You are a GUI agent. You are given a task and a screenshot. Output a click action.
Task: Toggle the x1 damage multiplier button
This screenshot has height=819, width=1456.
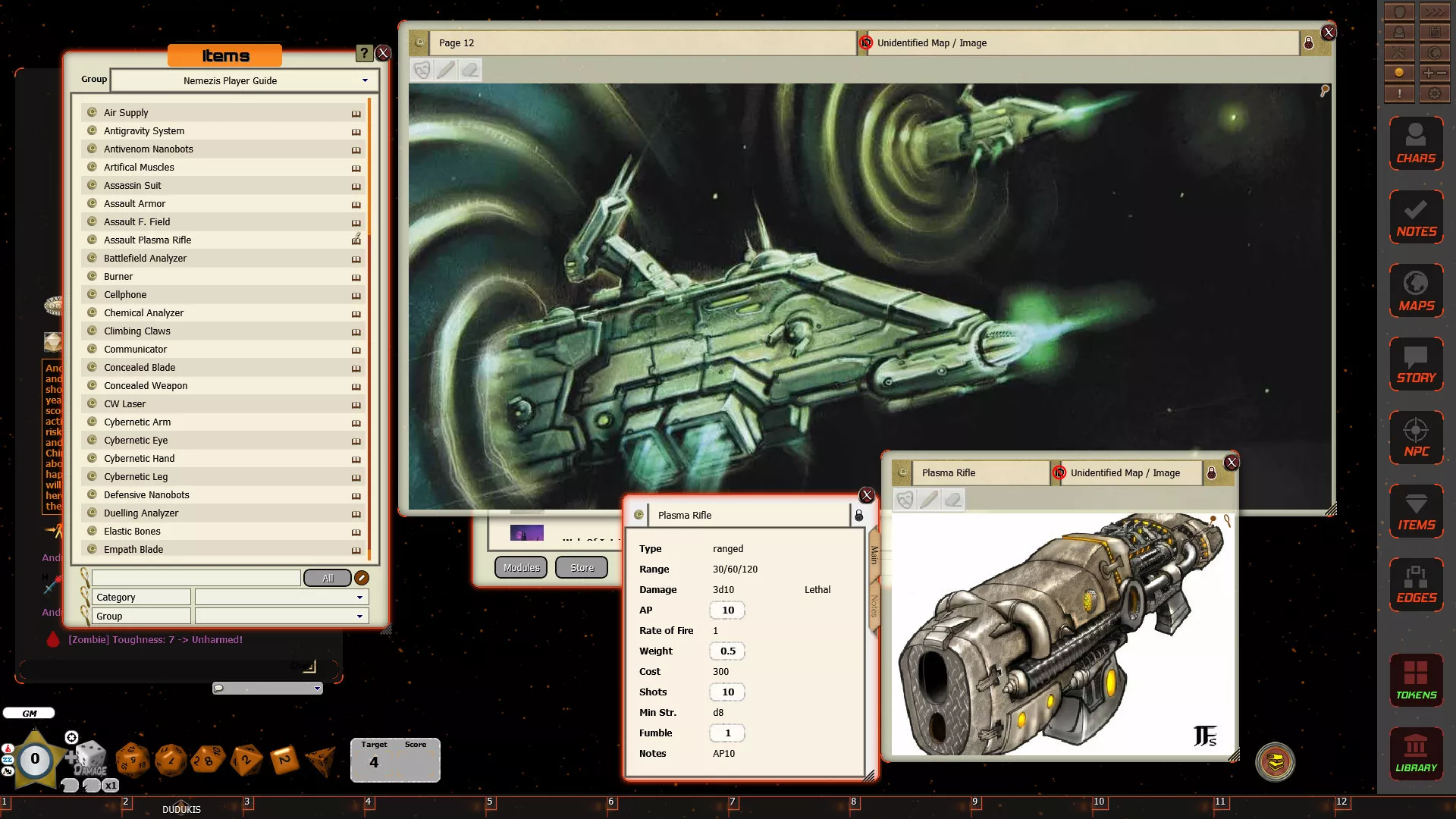(x=111, y=786)
